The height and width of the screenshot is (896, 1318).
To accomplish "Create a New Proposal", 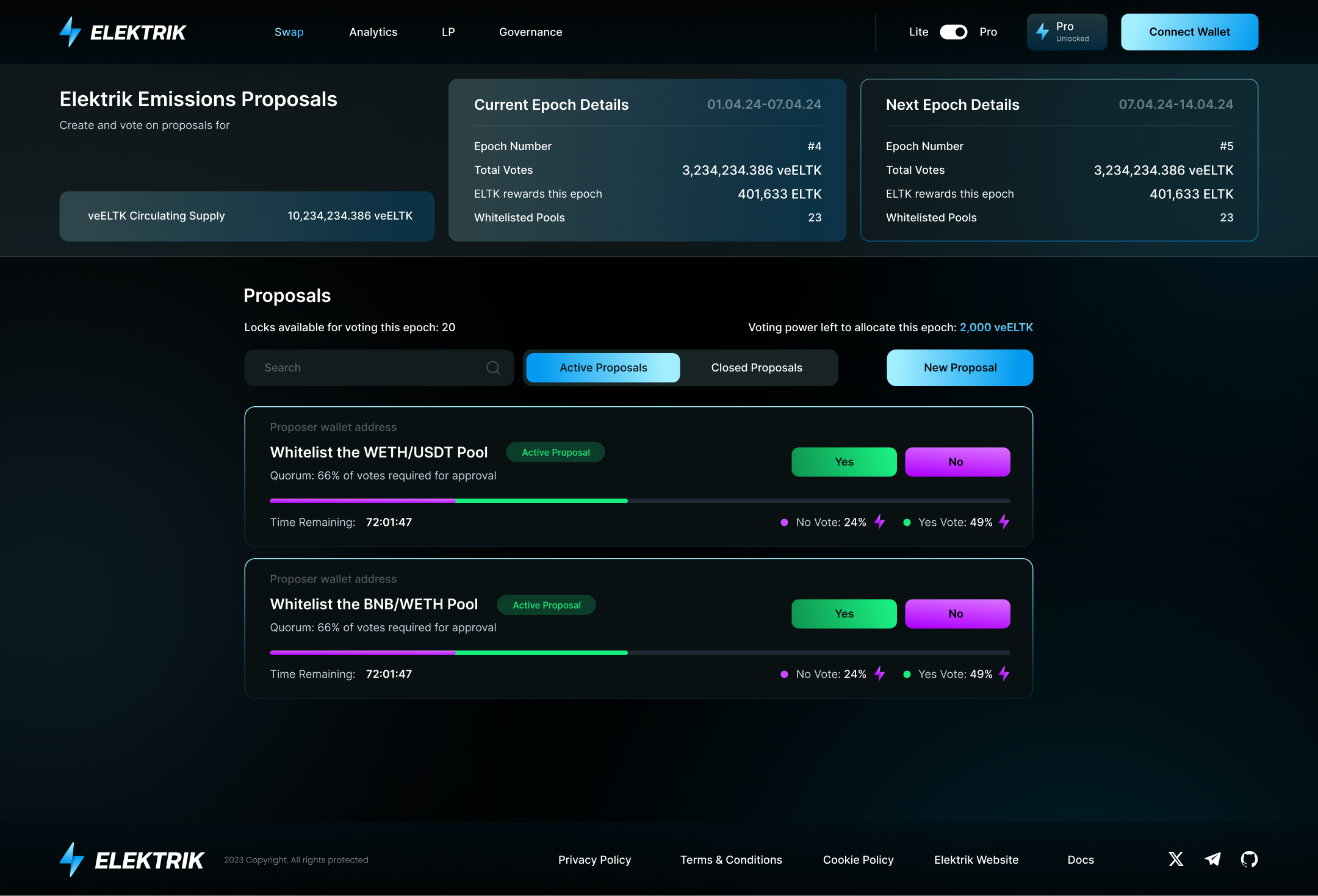I will pyautogui.click(x=960, y=368).
